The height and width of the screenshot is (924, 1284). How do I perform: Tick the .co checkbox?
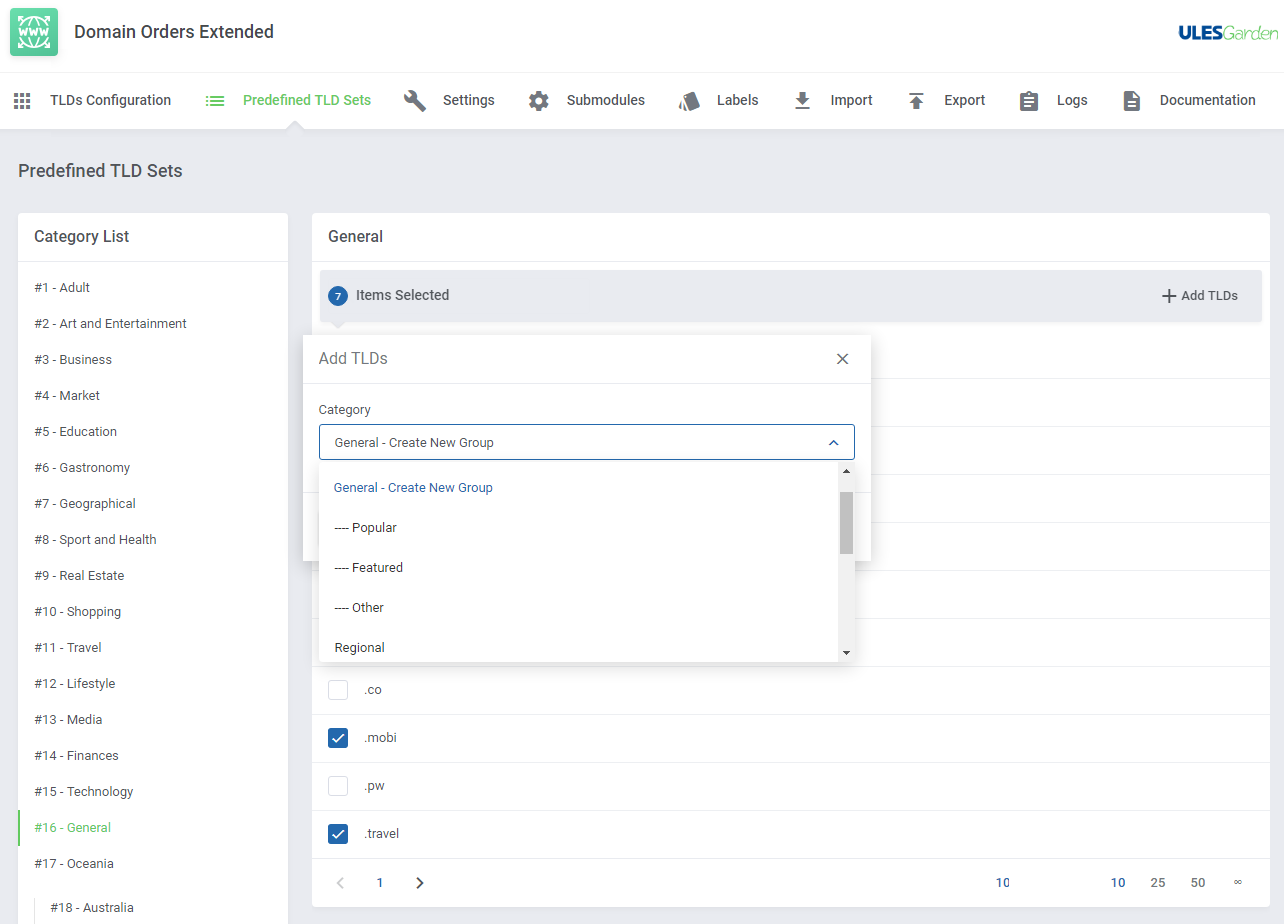338,690
